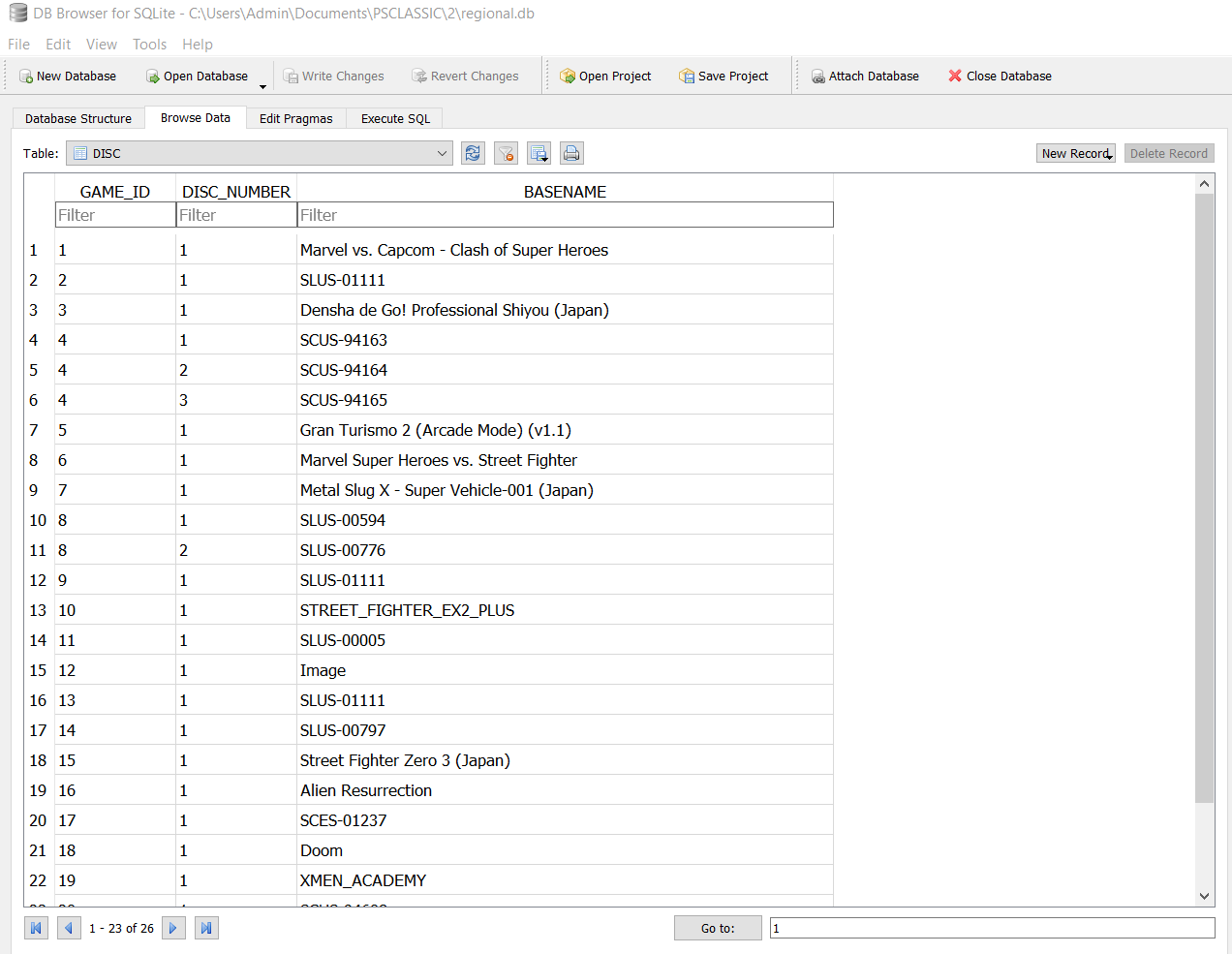Click the New Database toolbar button
The height and width of the screenshot is (954, 1232).
68,76
